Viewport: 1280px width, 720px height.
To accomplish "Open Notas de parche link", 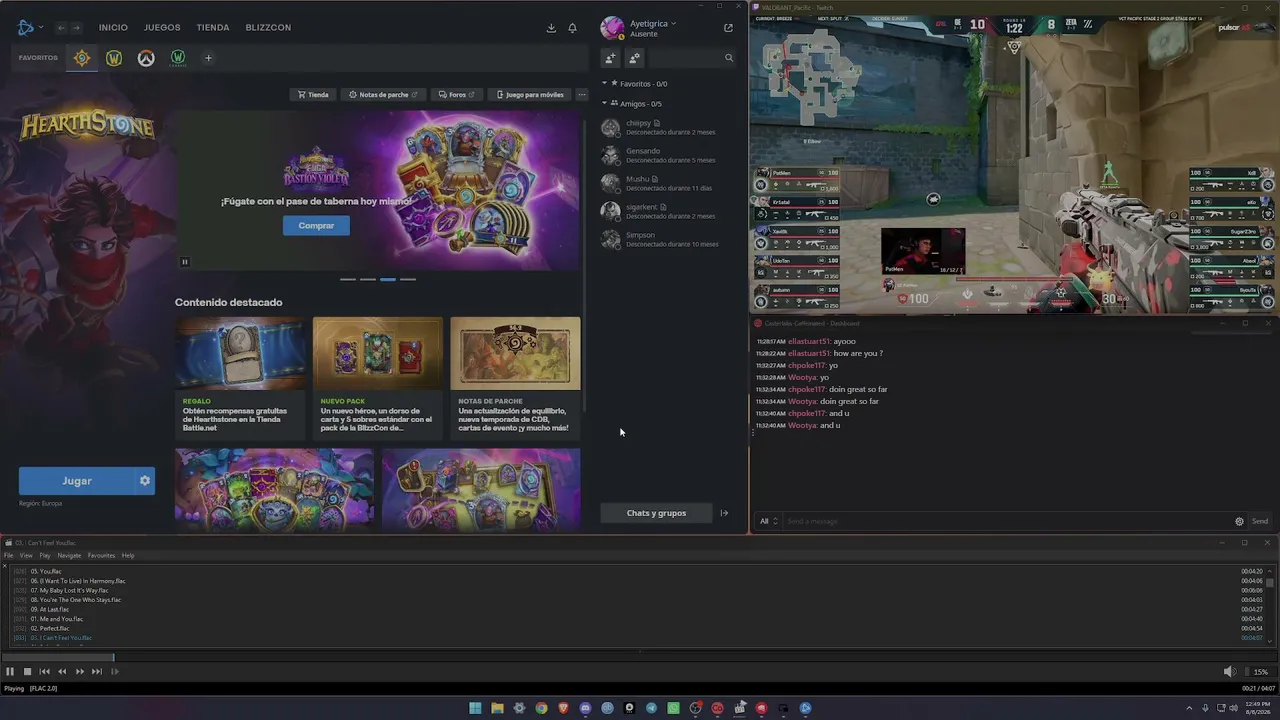I will click(x=383, y=95).
